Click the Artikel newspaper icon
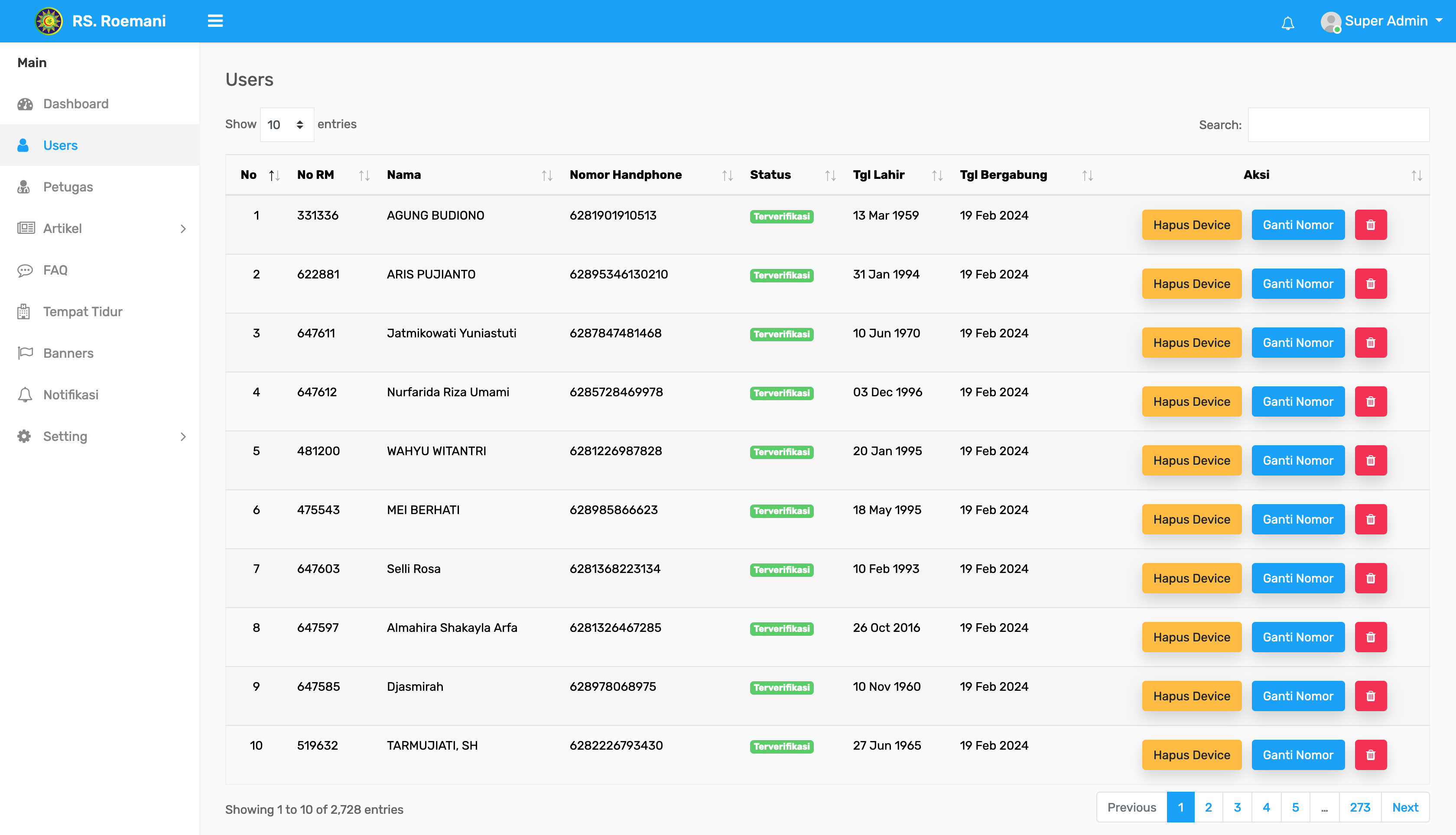Screen dimensions: 1456x835 26,228
